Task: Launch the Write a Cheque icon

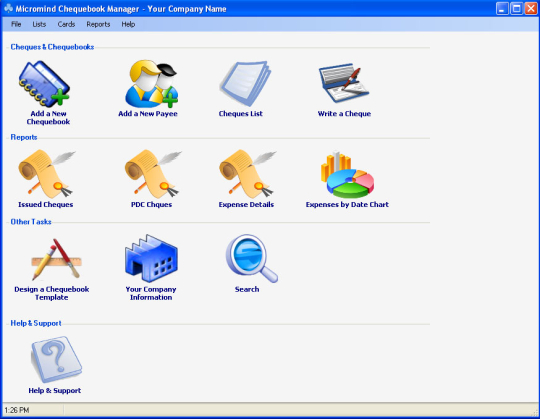Action: coord(344,83)
